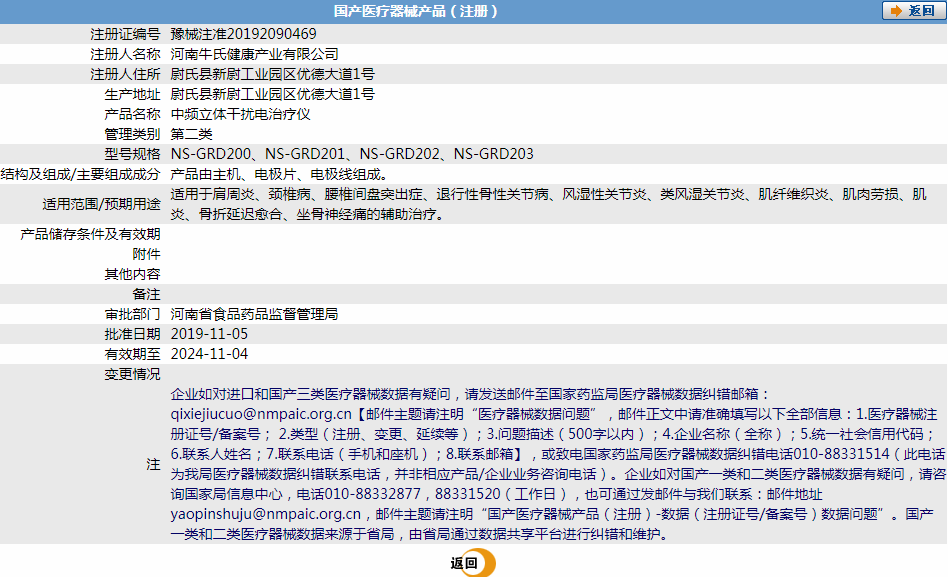
Task: Click the orange arrow icon in top 返回 button
Action: tap(897, 11)
